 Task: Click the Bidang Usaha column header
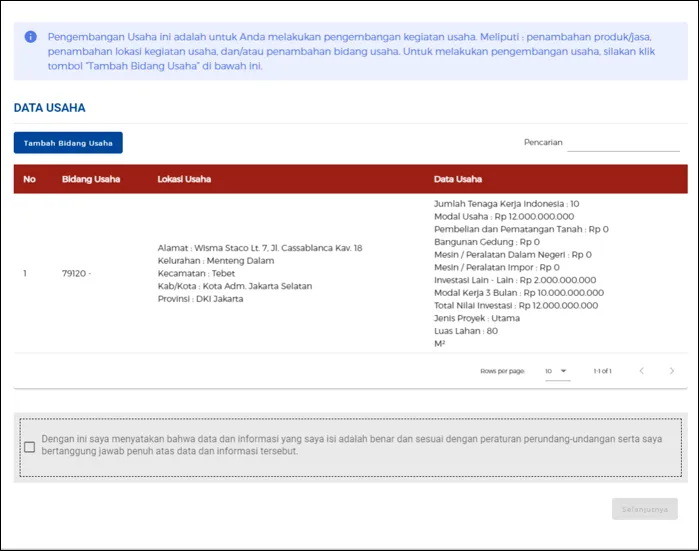[91, 179]
